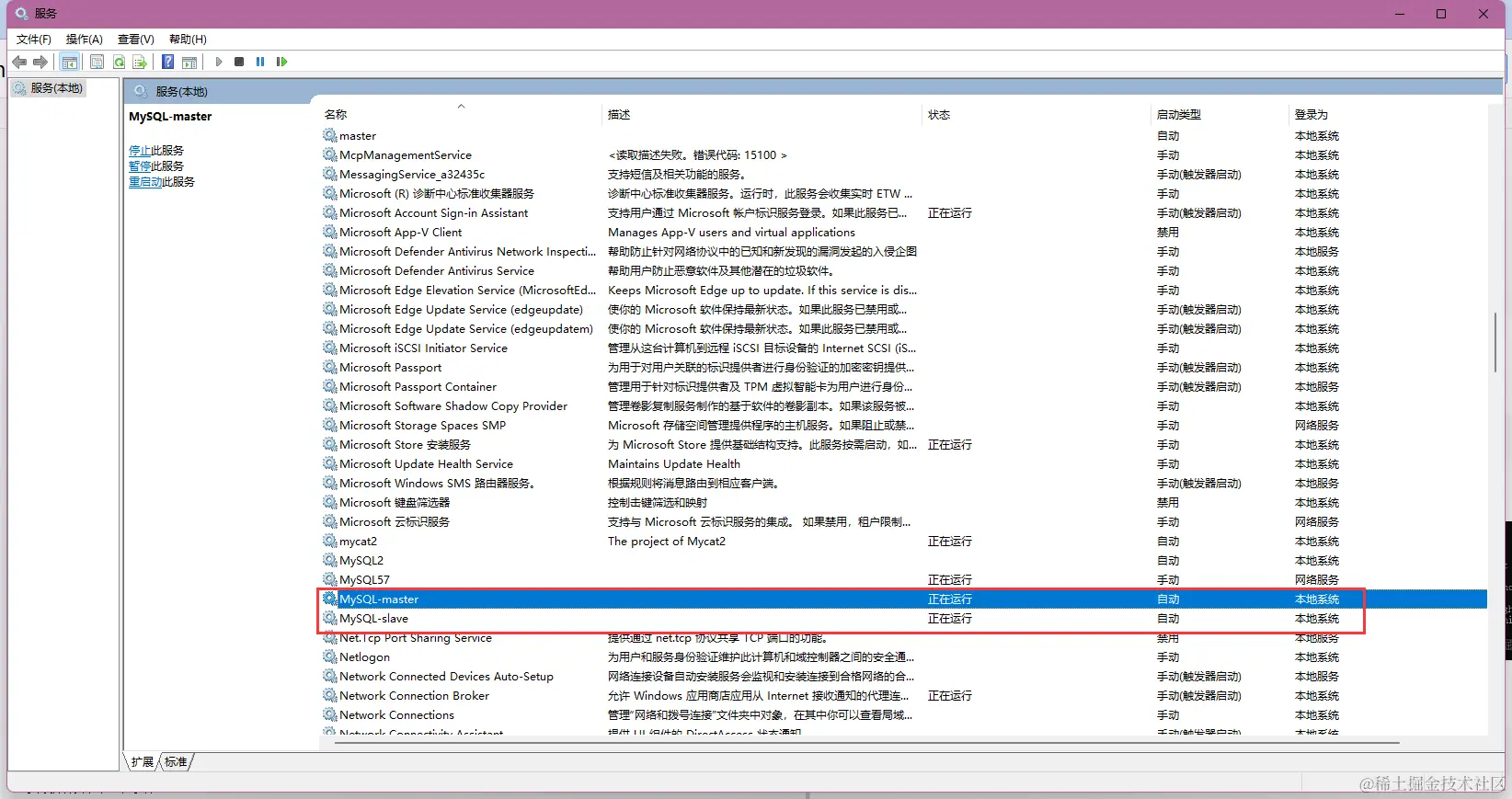
Task: Click the Stop Service square icon
Action: coord(239,62)
